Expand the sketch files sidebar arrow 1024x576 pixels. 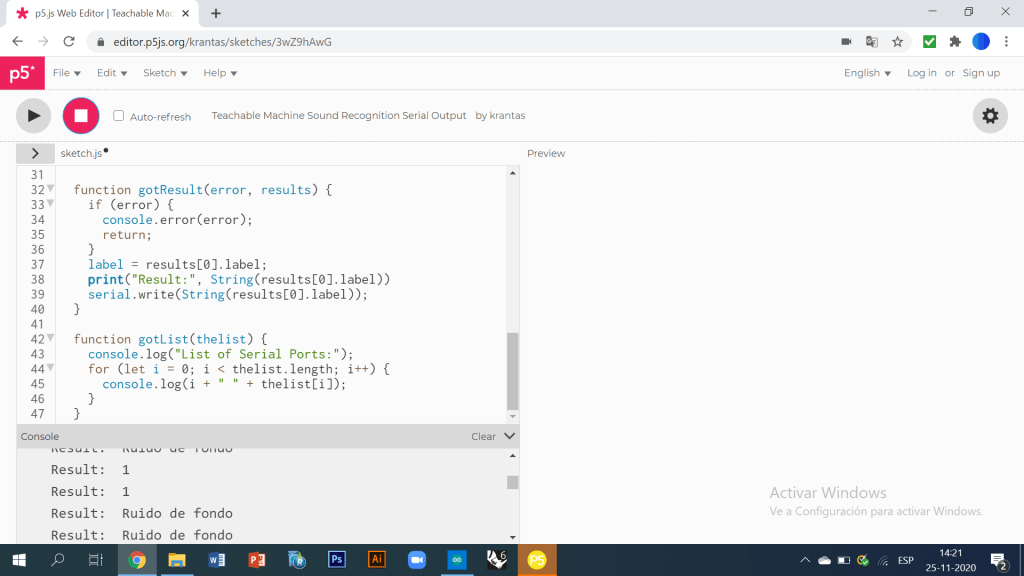point(35,153)
